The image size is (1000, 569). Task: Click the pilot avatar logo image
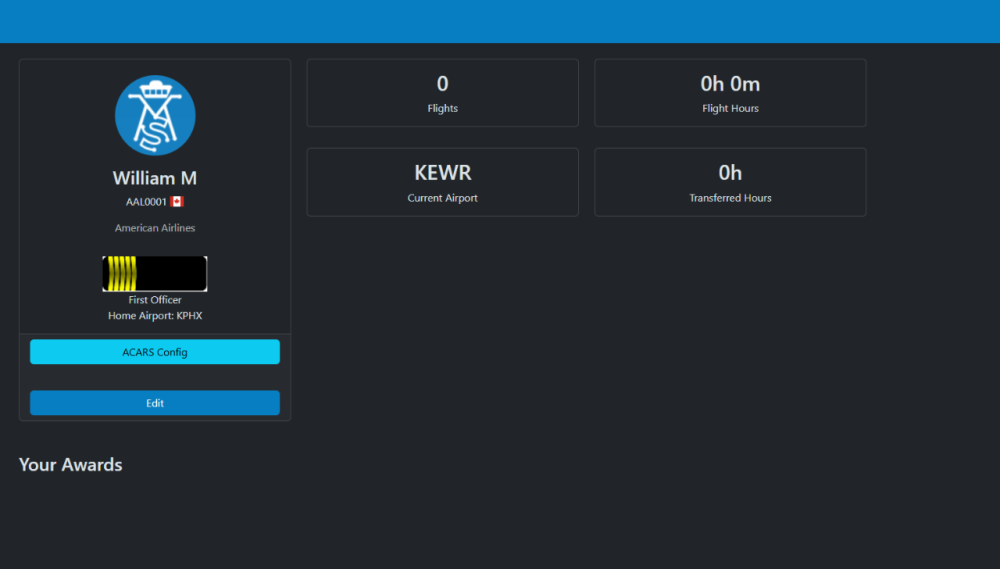155,115
